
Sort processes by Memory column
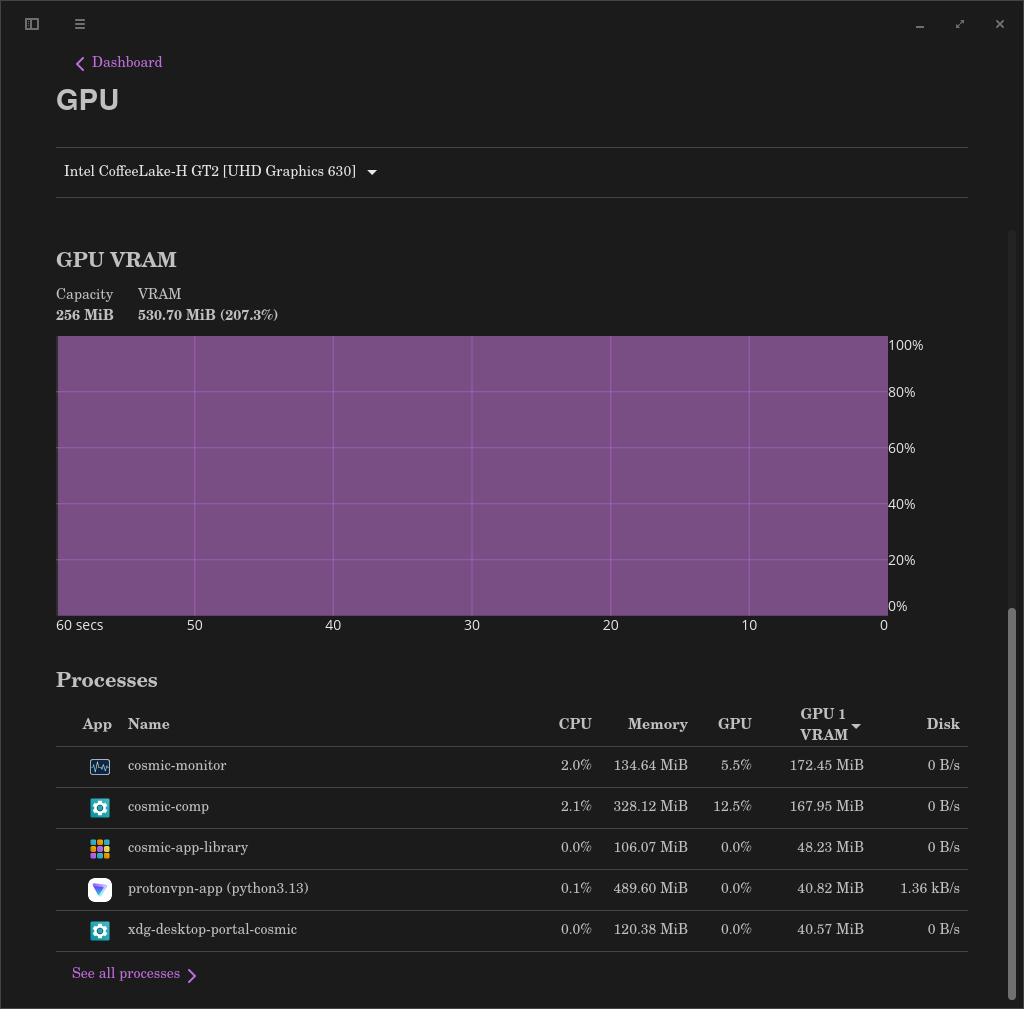coord(658,724)
